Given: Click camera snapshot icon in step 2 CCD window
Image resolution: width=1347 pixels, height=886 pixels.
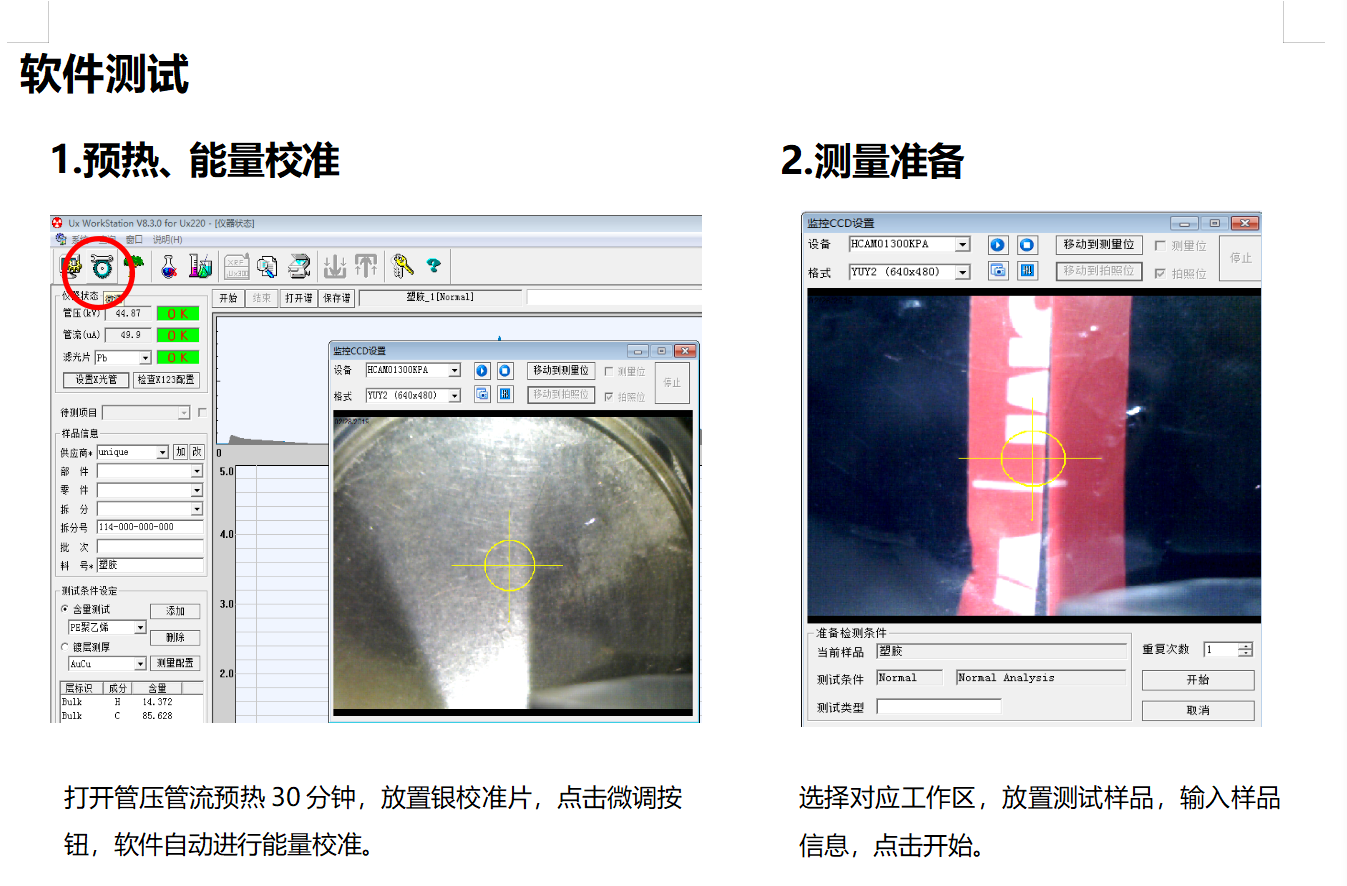Looking at the screenshot, I should pos(998,271).
